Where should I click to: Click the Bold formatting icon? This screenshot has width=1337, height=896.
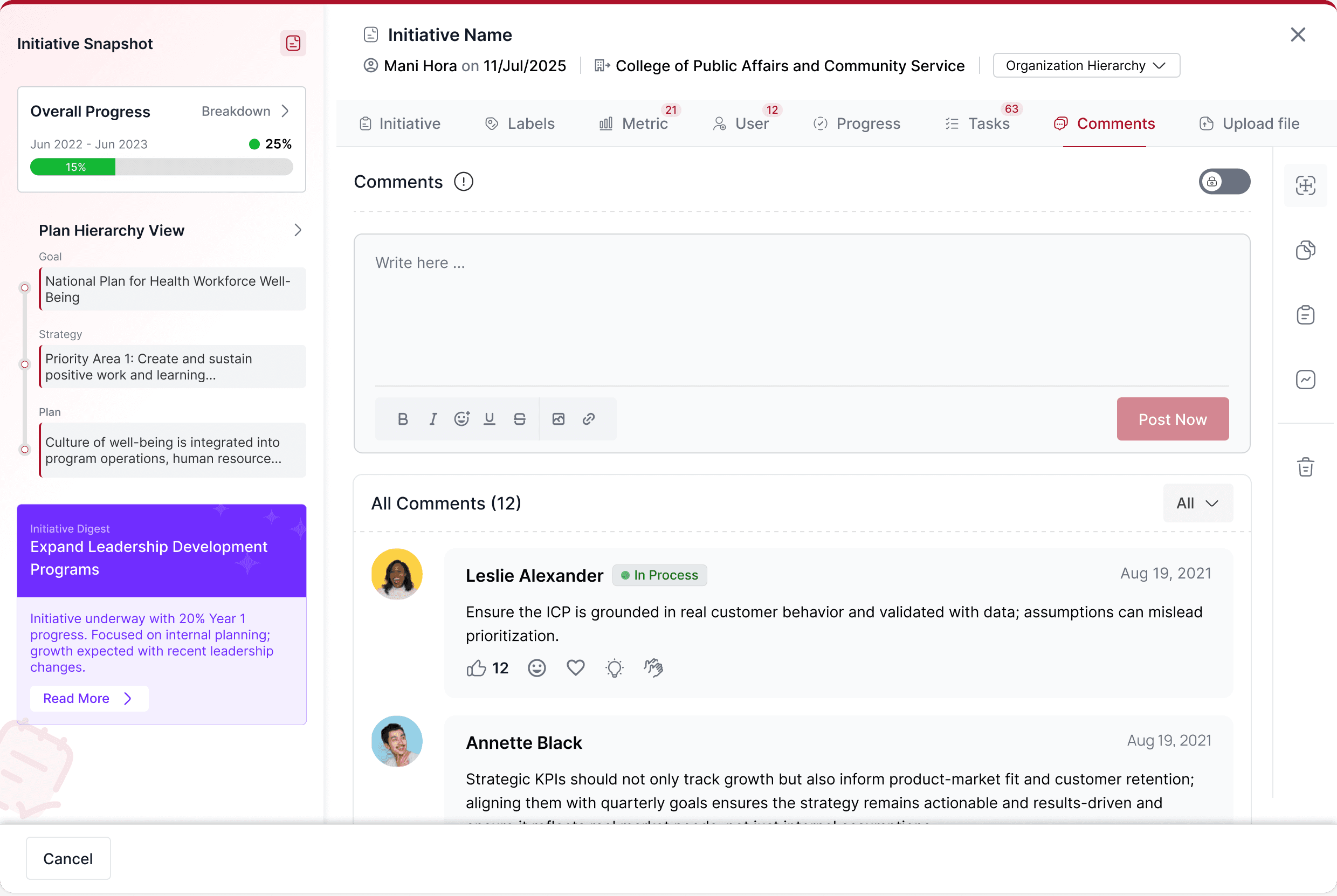click(403, 419)
